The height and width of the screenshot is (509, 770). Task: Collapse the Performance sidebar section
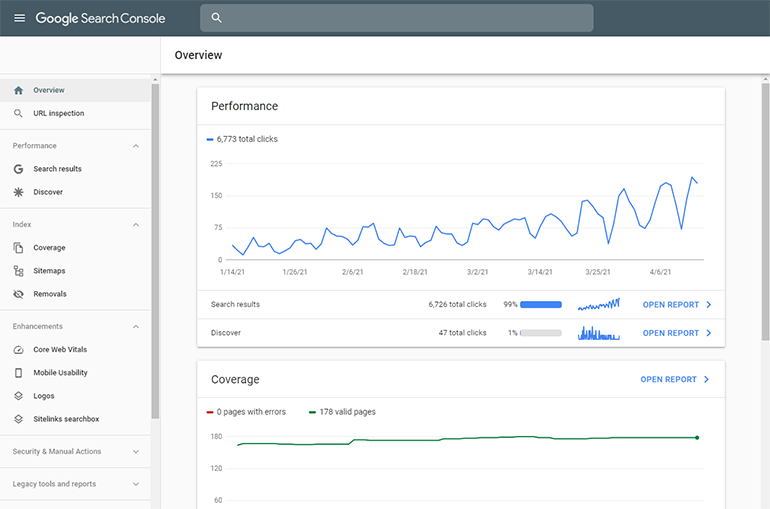coord(136,146)
